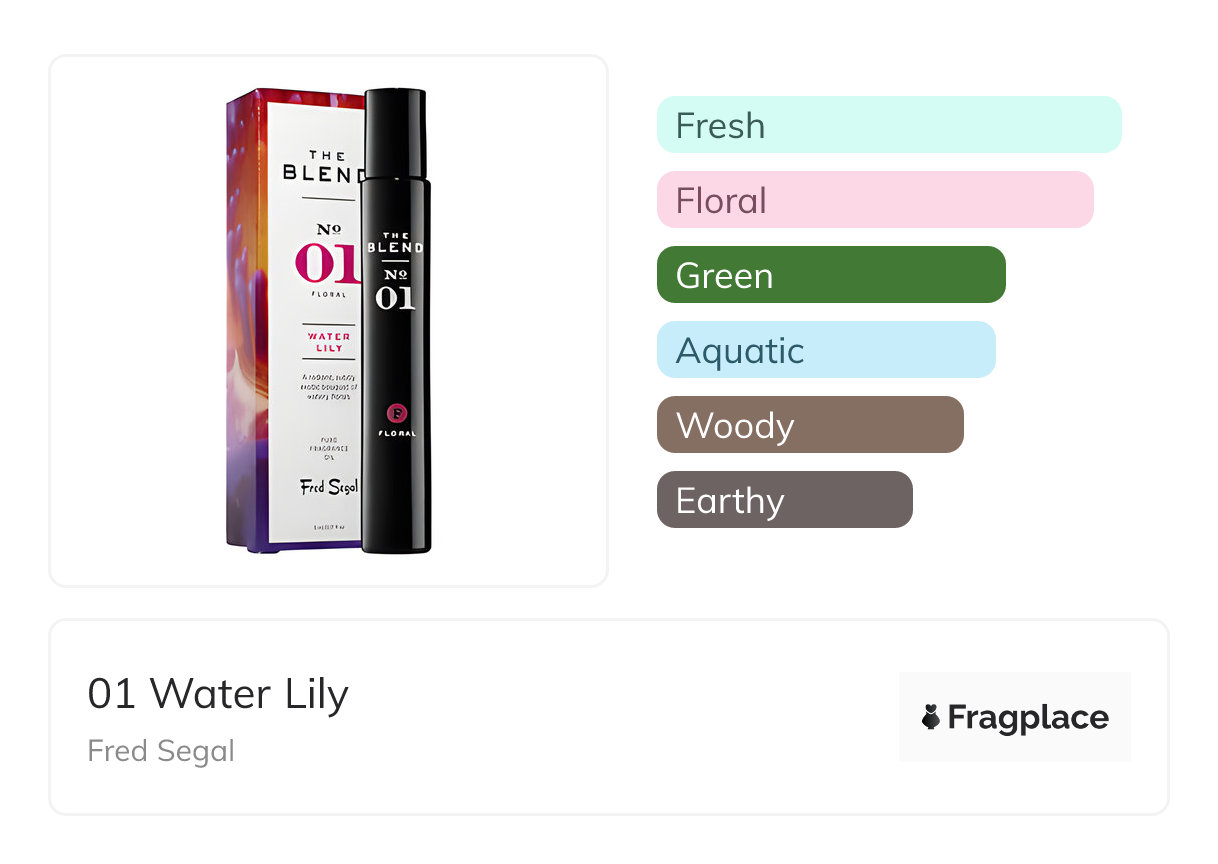
Task: Select the pink Floral accord bar
Action: click(x=874, y=200)
